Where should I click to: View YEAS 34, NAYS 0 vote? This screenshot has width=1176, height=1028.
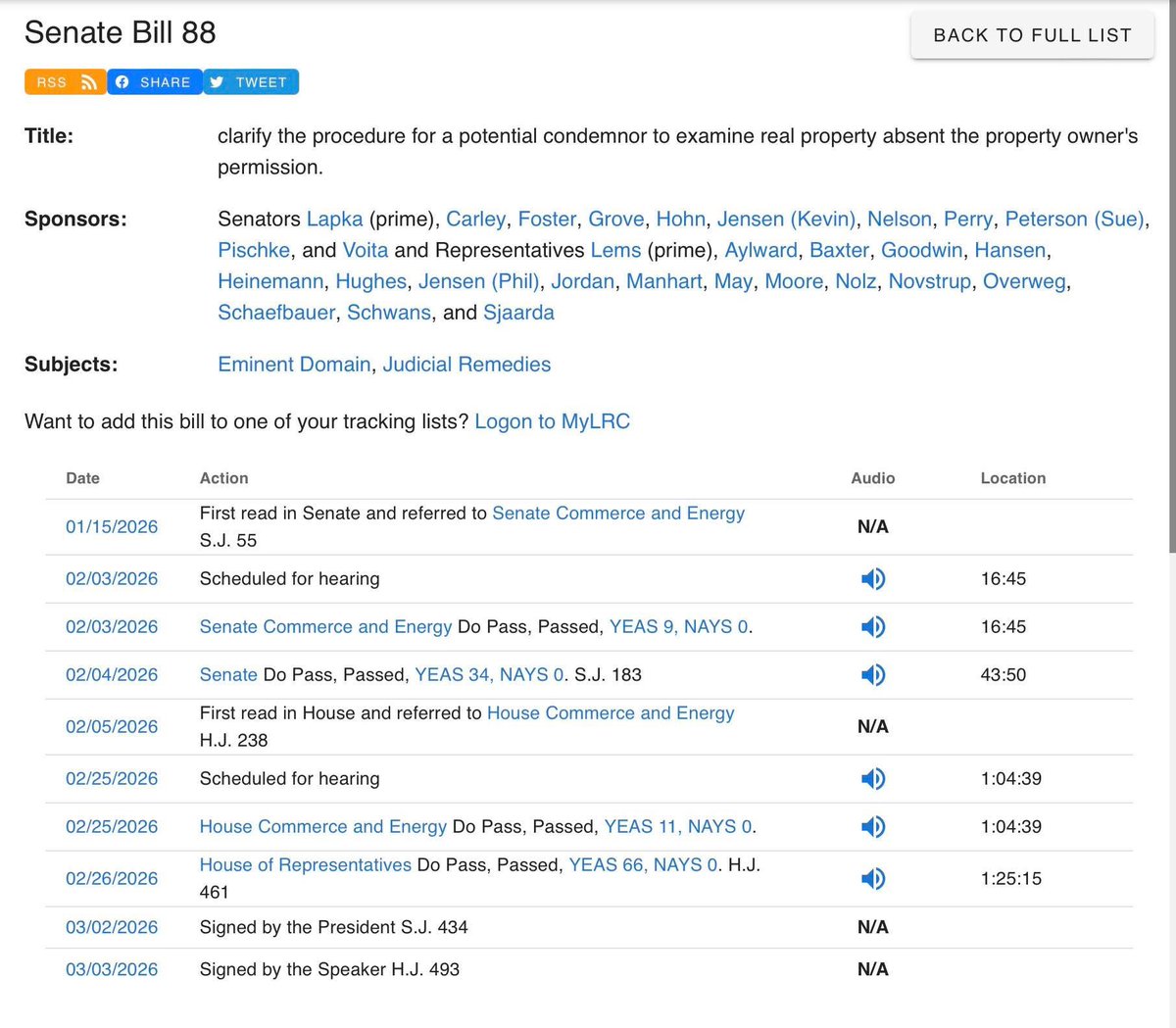489,675
